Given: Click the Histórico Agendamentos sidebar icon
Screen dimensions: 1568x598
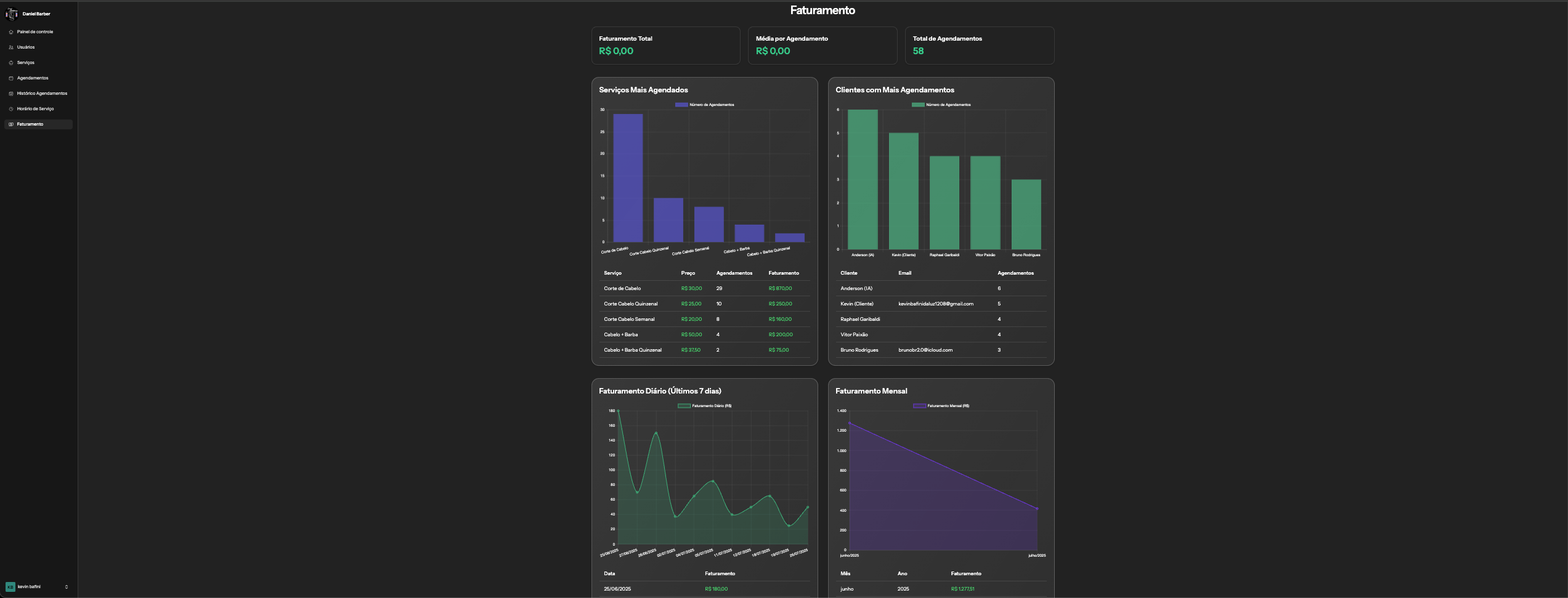Looking at the screenshot, I should pos(11,94).
